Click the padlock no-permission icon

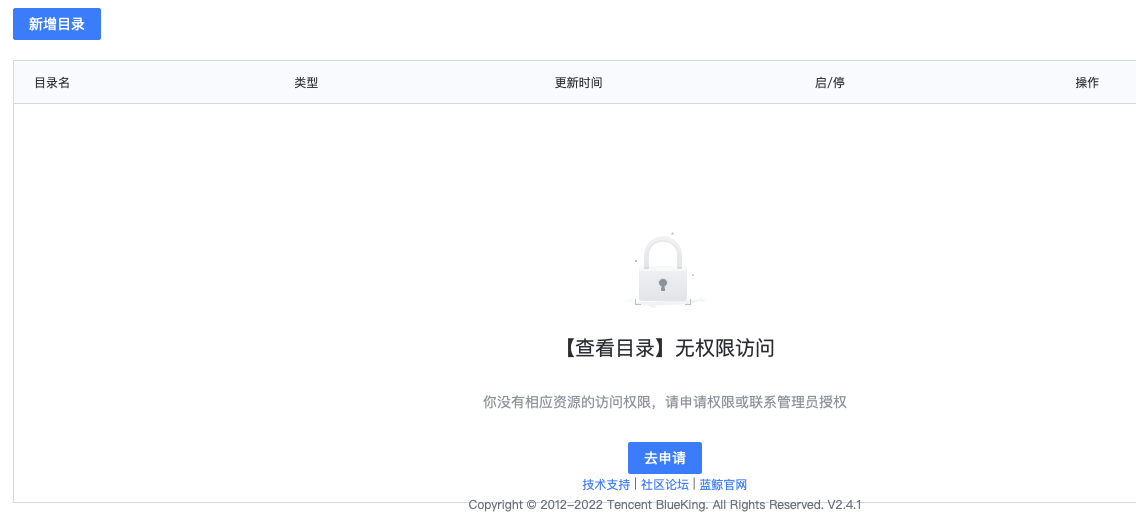664,271
